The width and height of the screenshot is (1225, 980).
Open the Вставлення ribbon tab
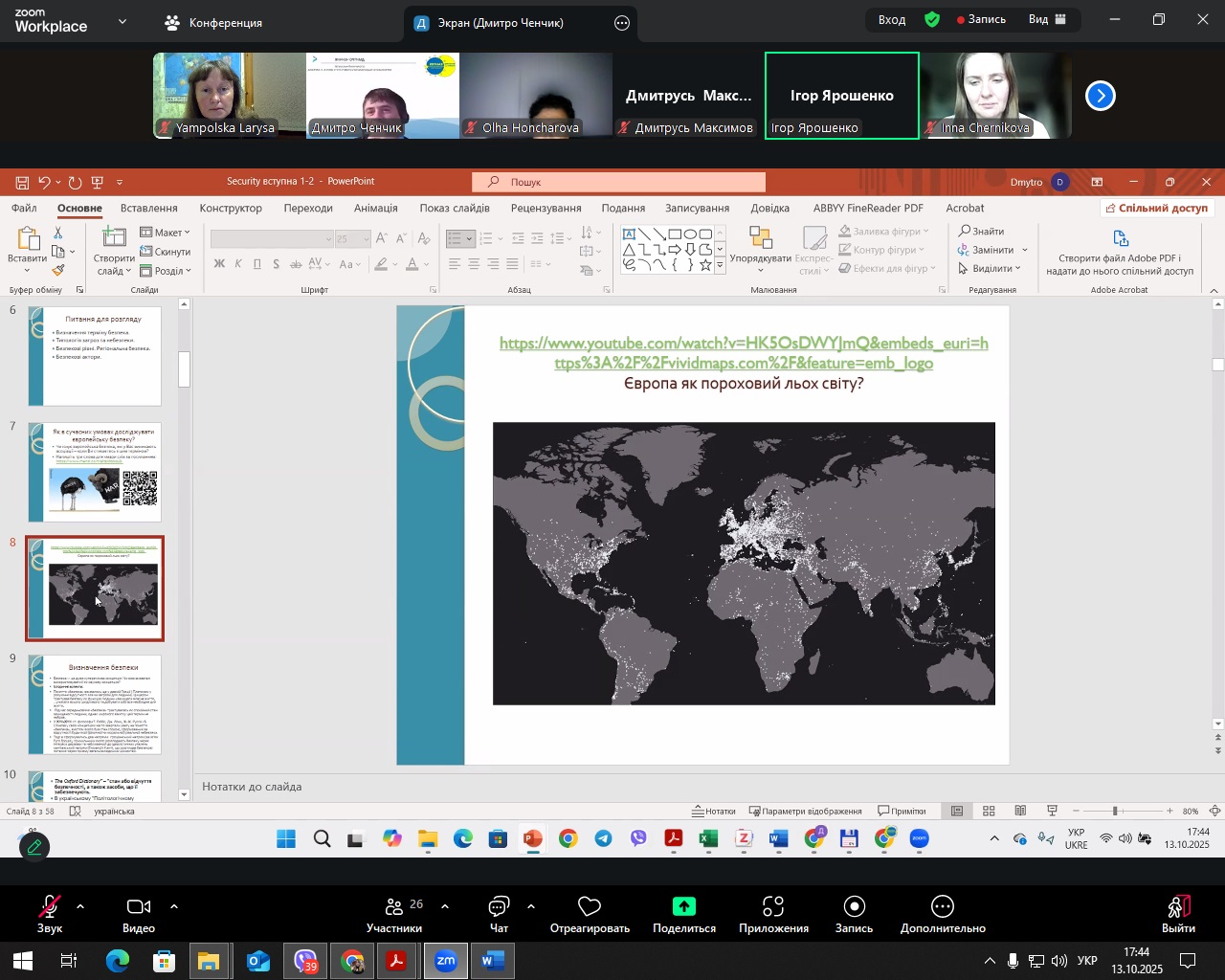coord(149,208)
